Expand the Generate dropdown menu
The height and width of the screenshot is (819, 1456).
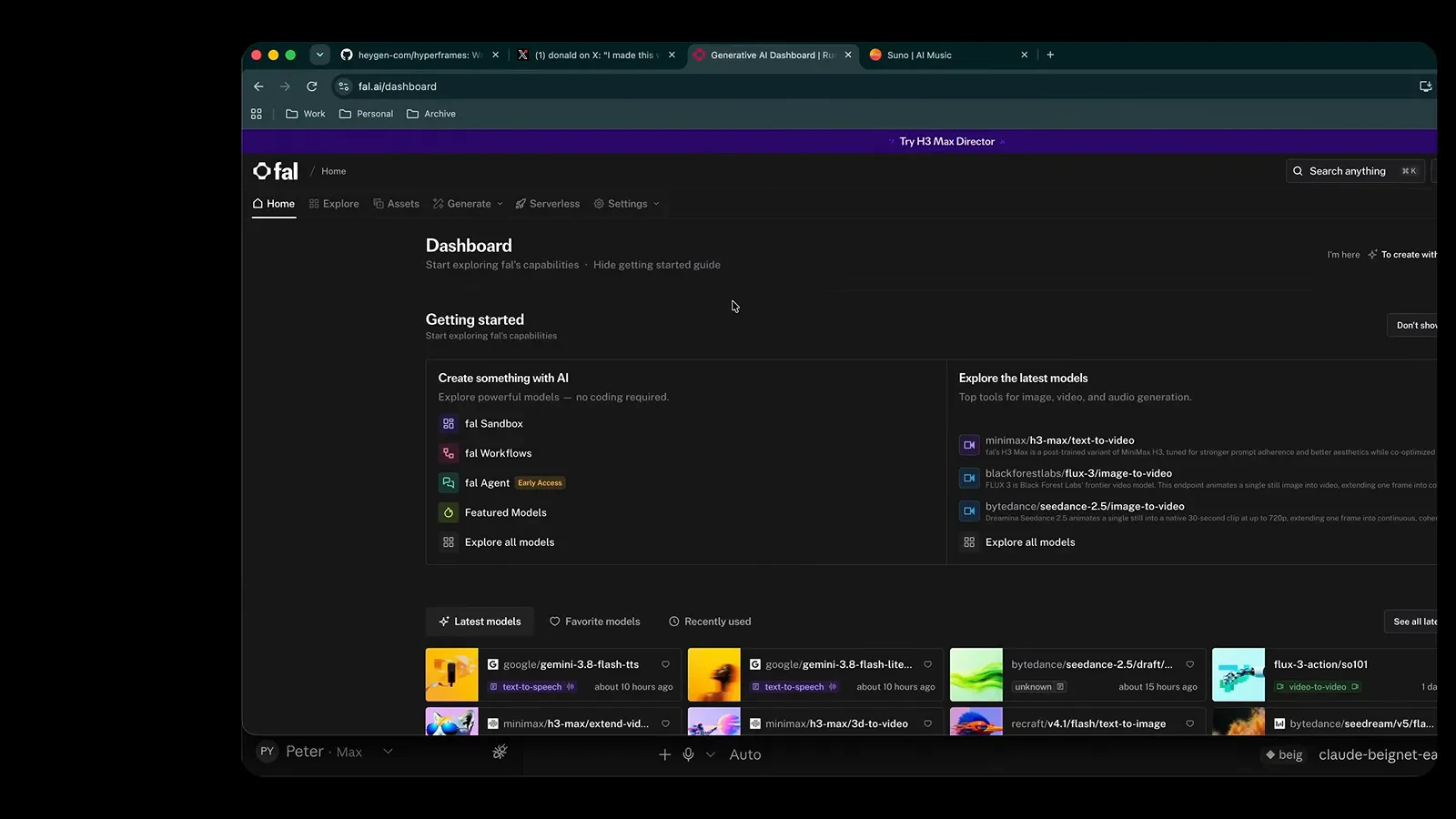click(468, 204)
